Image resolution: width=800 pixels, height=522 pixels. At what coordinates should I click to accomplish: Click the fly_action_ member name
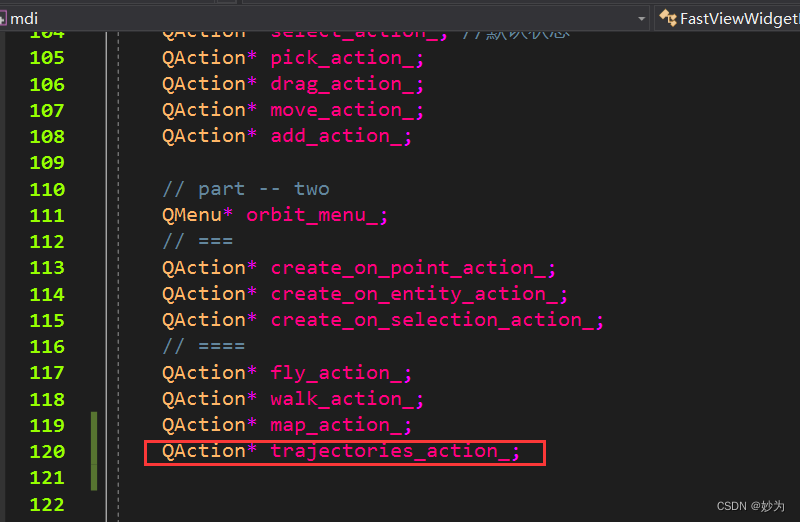tap(336, 373)
